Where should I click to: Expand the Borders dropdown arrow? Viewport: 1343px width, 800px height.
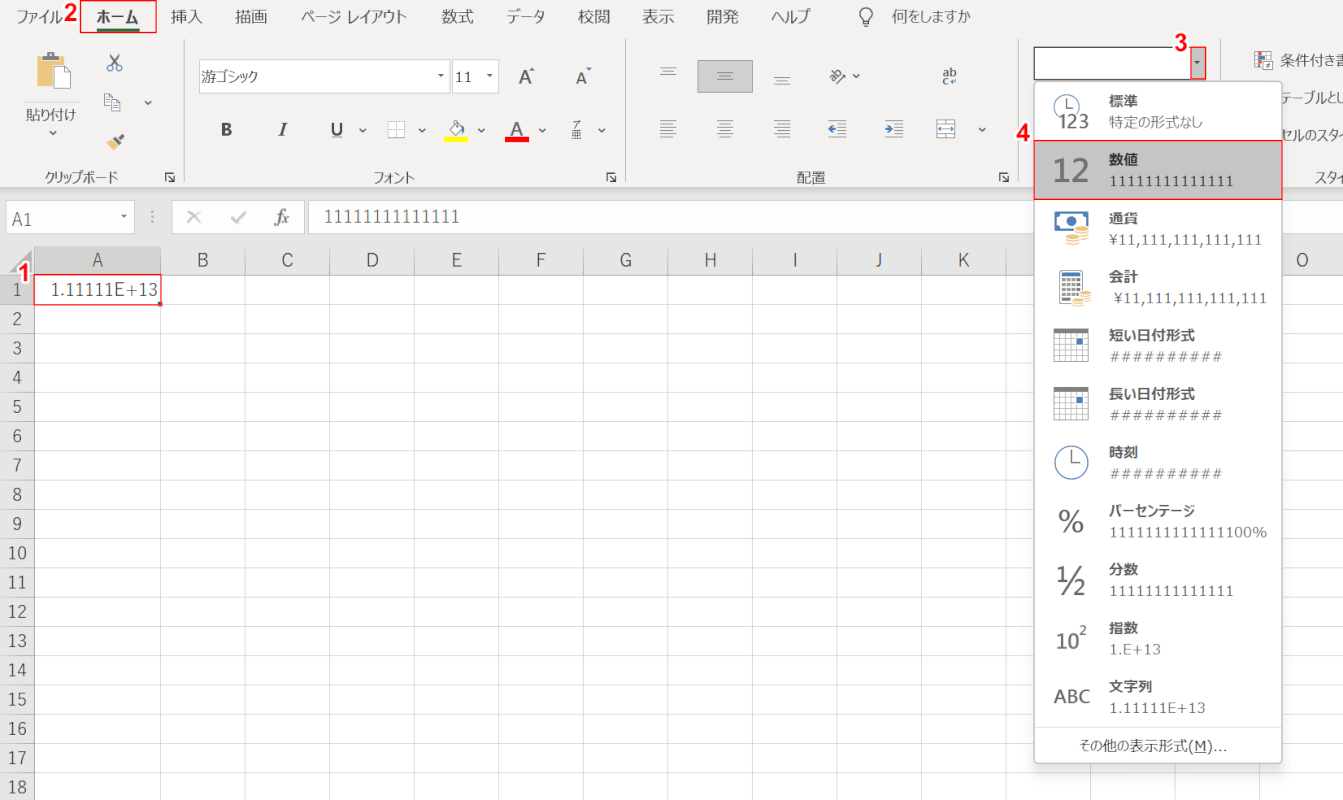[x=422, y=130]
